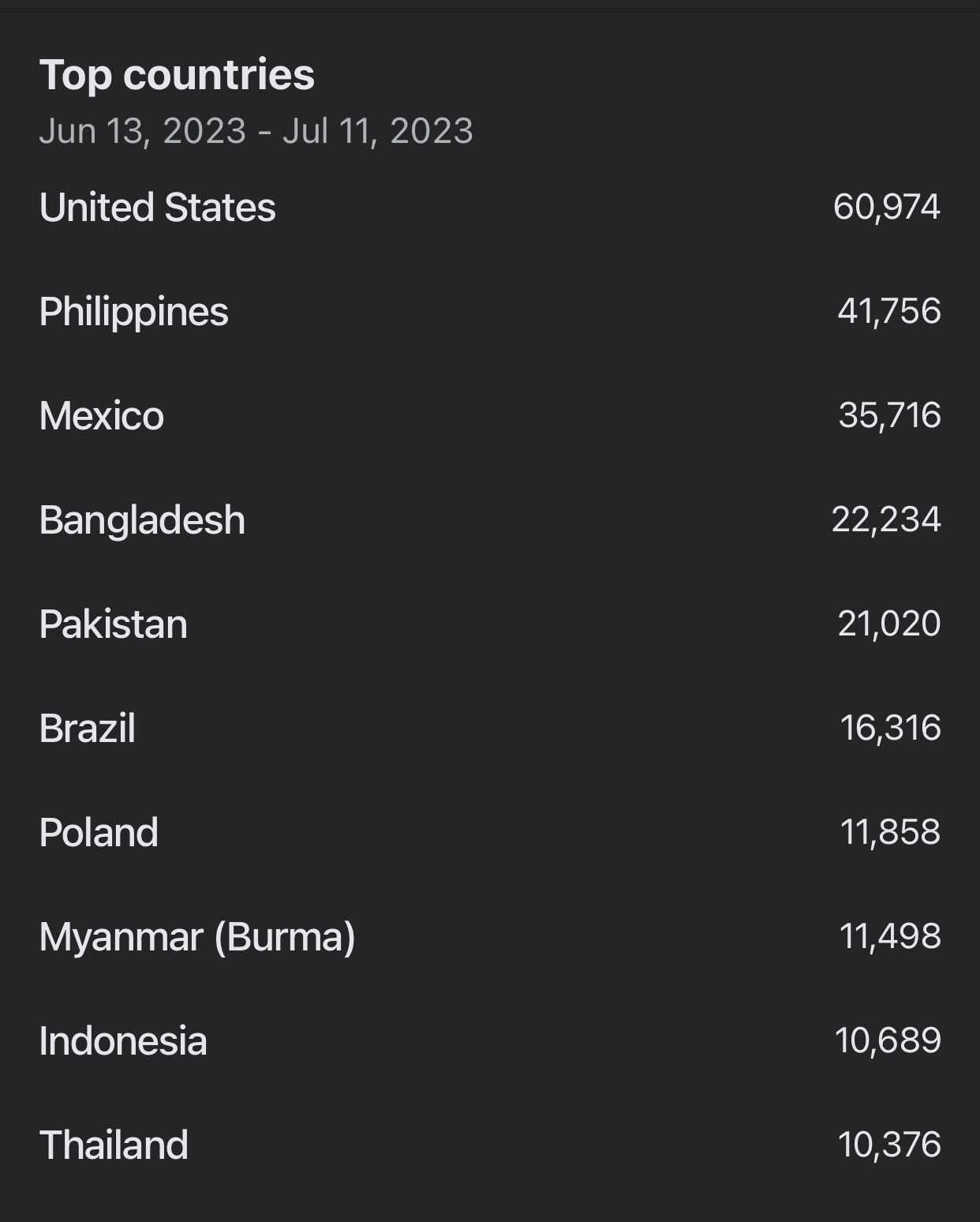Image resolution: width=980 pixels, height=1222 pixels.
Task: Click the 60,974 count value
Action: [886, 208]
